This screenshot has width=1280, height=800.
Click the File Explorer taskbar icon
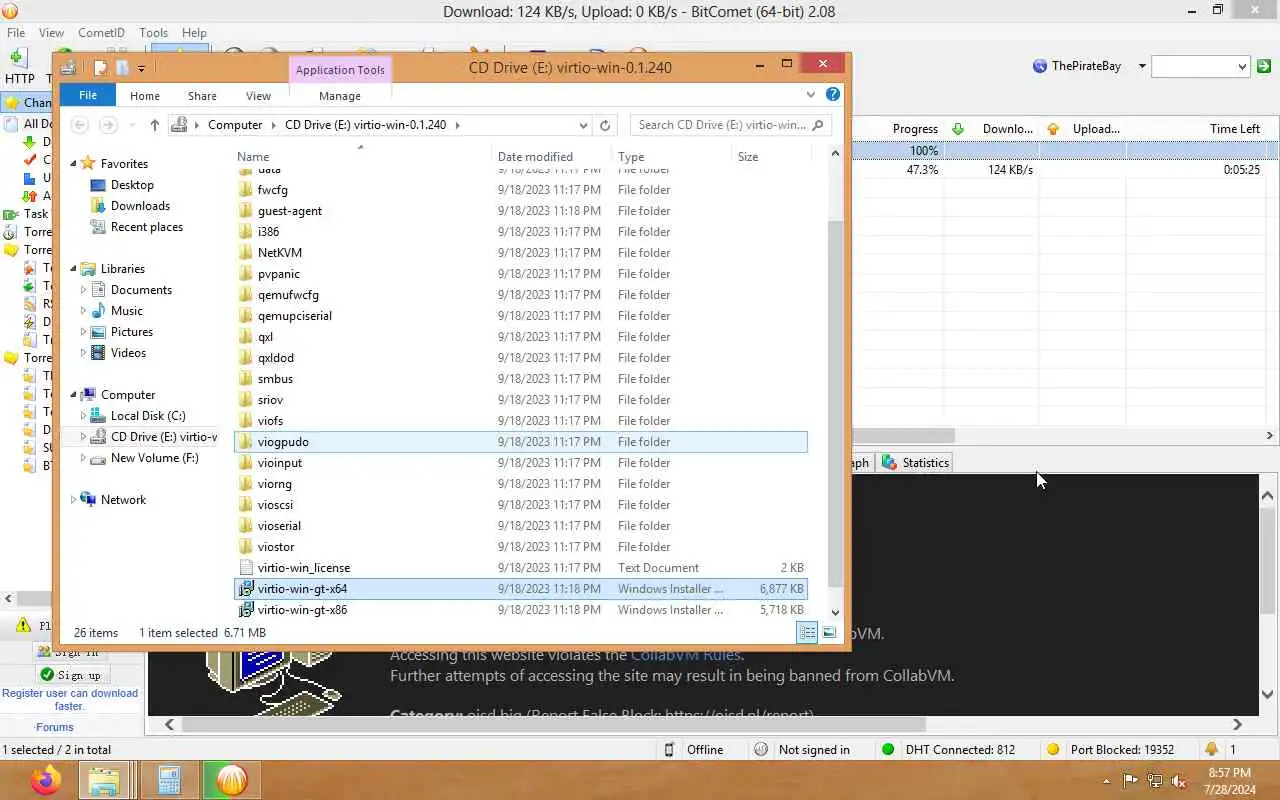point(105,780)
